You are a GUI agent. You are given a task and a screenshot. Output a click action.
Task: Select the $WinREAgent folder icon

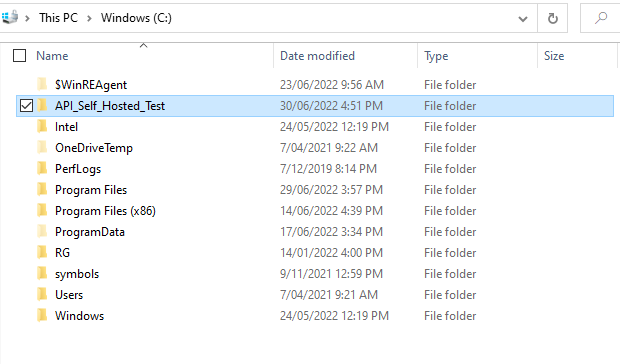[42, 84]
